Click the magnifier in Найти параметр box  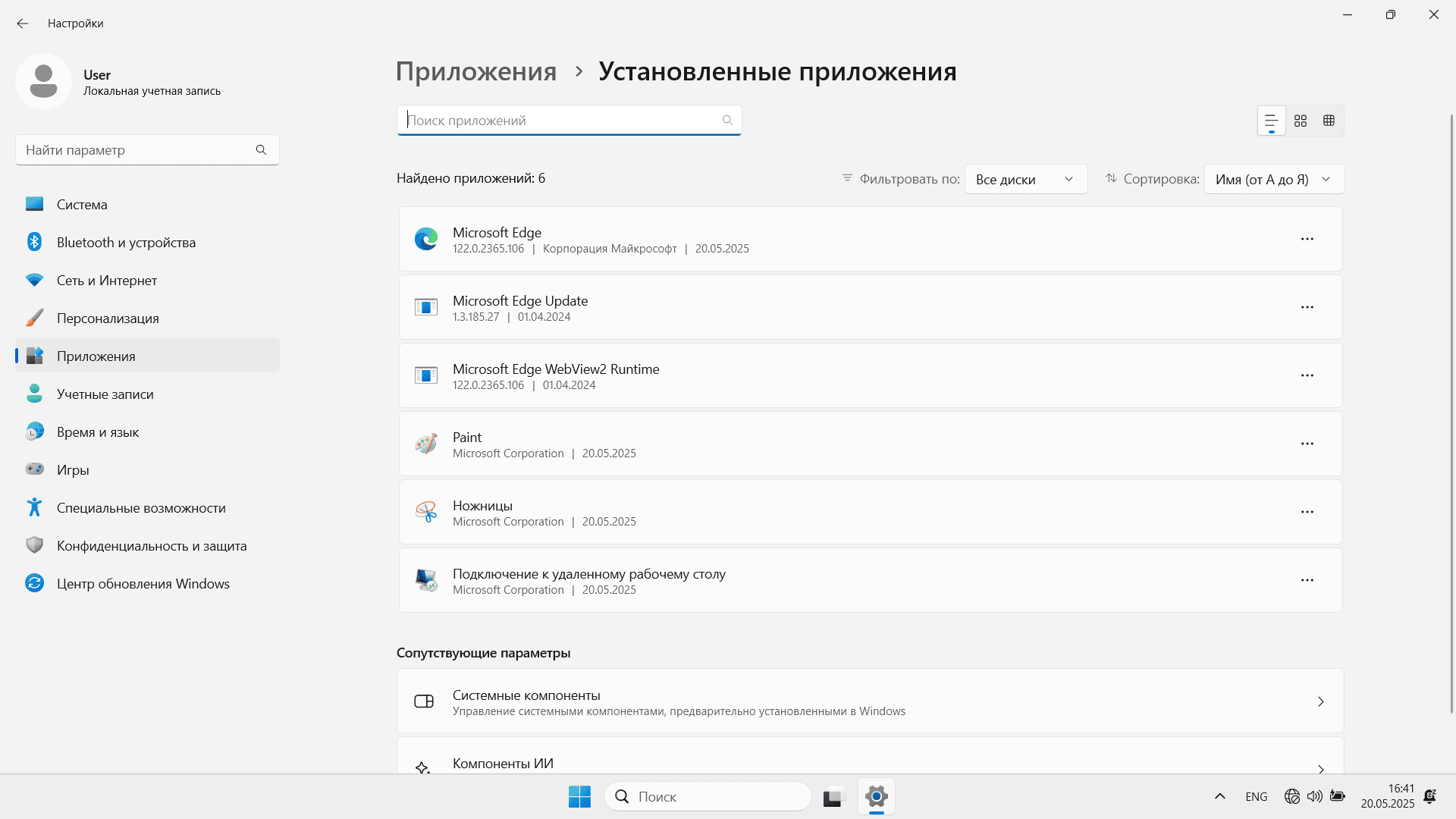[x=261, y=149]
